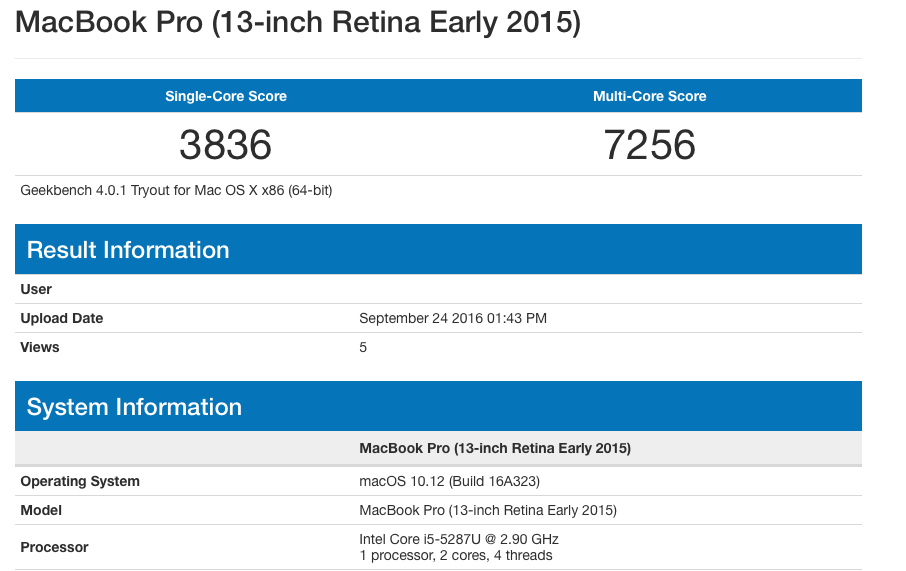Click the Processor row label
Viewport: 906px width, 571px height.
54,547
